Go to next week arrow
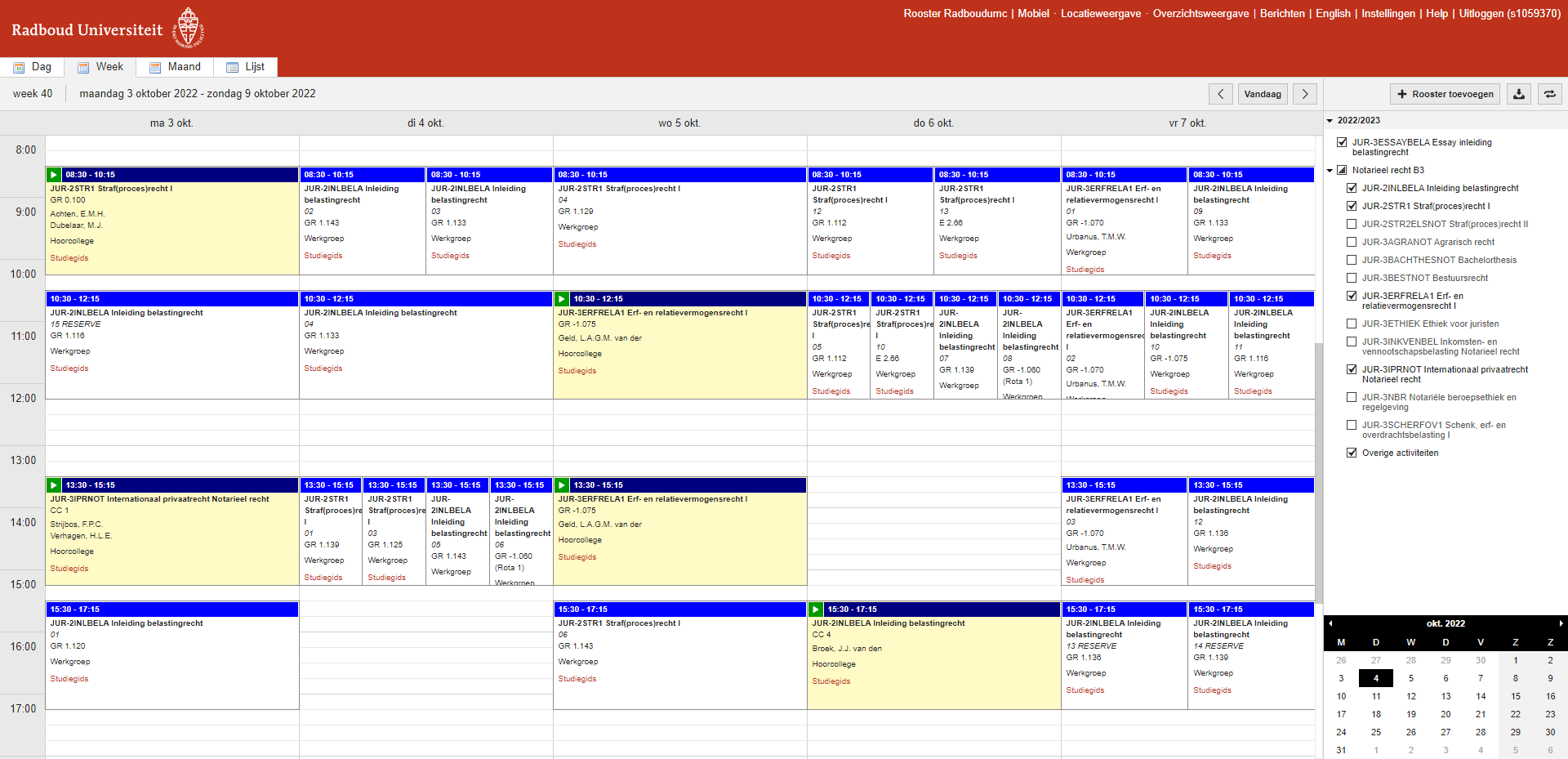 coord(1304,94)
